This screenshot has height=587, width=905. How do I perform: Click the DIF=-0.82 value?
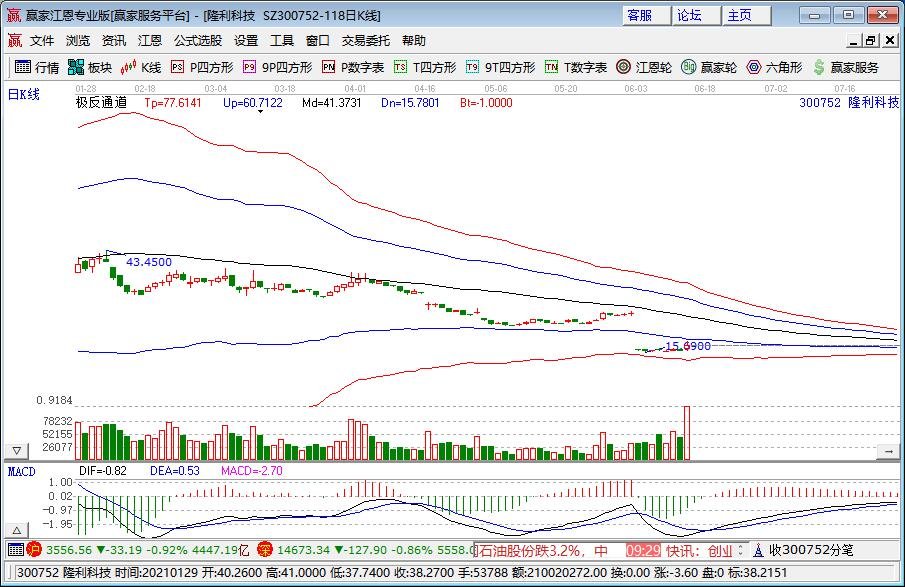tap(103, 471)
